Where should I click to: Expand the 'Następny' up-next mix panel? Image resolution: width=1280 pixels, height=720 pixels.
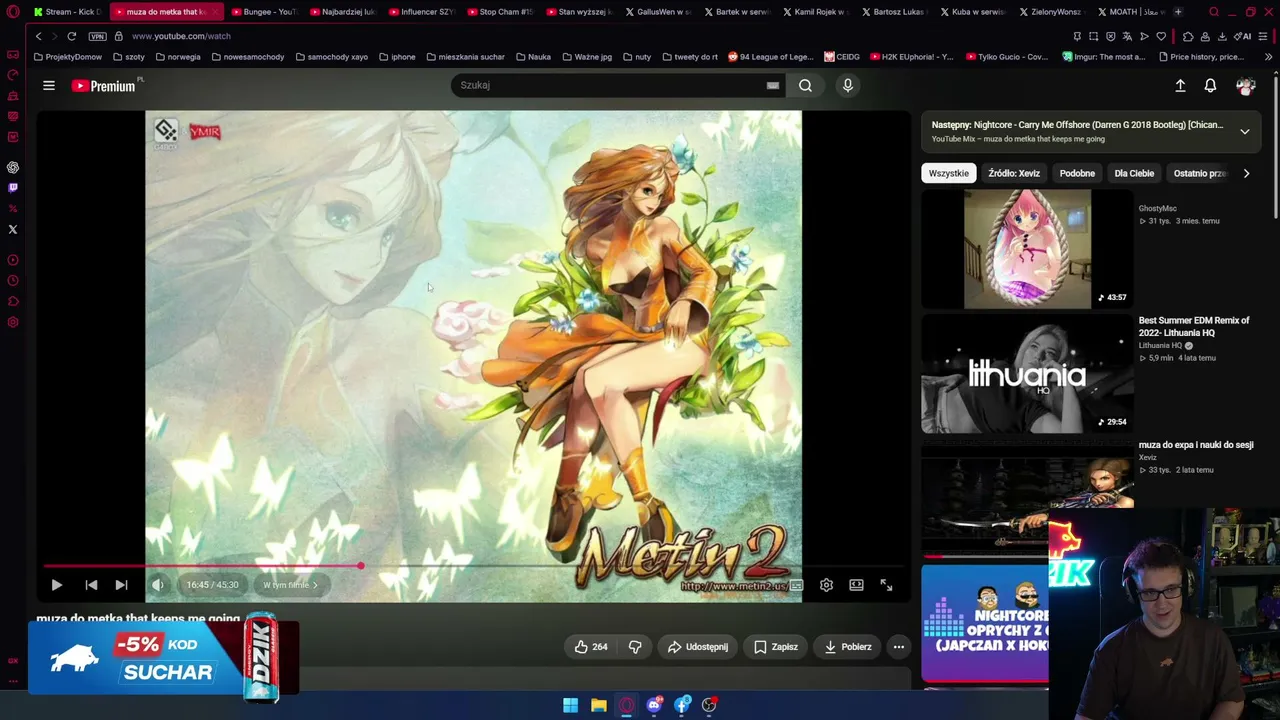tap(1245, 131)
